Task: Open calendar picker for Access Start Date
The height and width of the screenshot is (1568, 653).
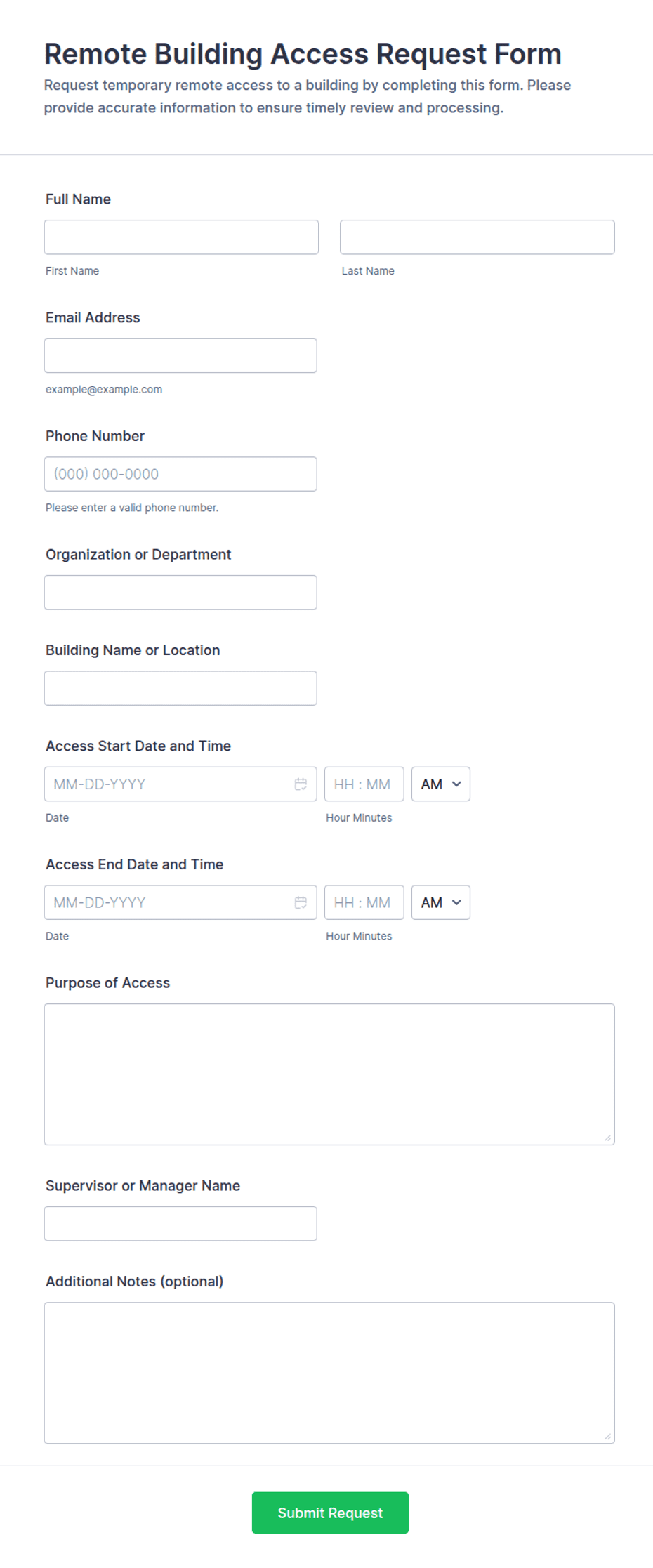Action: tap(301, 784)
